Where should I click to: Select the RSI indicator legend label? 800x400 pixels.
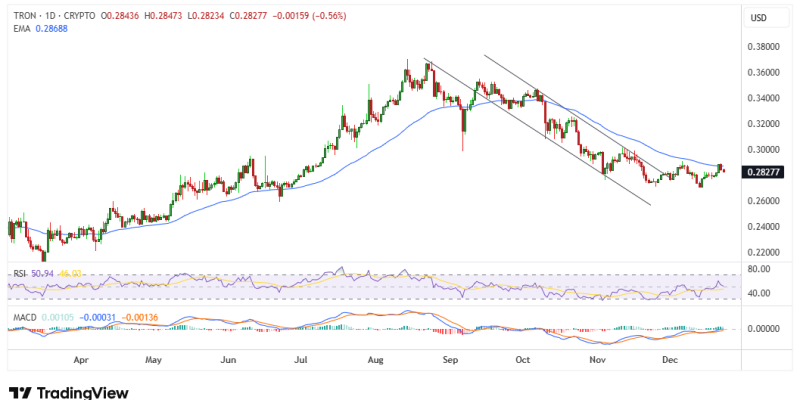(x=17, y=271)
